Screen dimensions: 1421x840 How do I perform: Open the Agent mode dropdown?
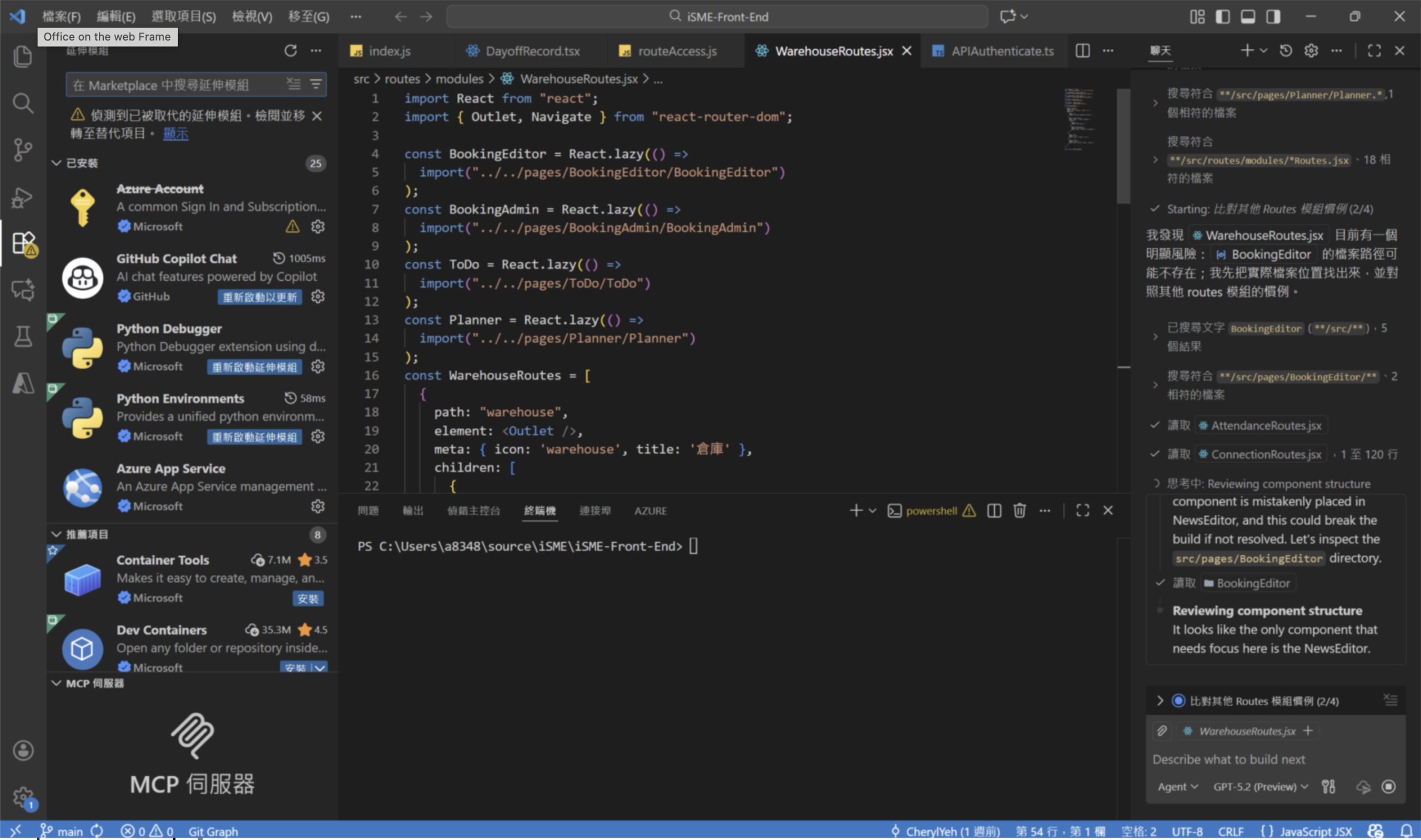tap(1177, 787)
